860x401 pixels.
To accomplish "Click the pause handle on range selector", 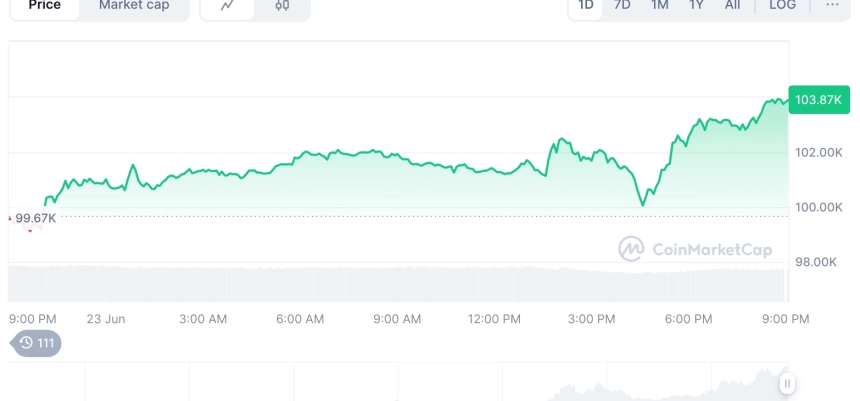I will point(787,383).
